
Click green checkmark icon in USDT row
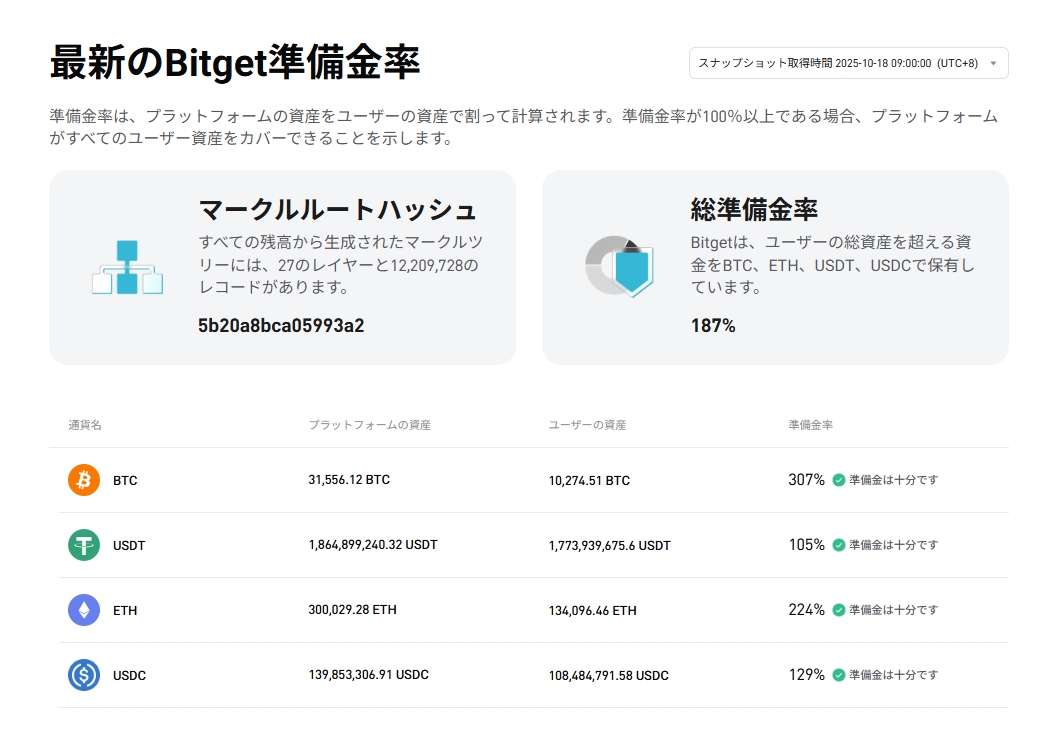pos(838,545)
